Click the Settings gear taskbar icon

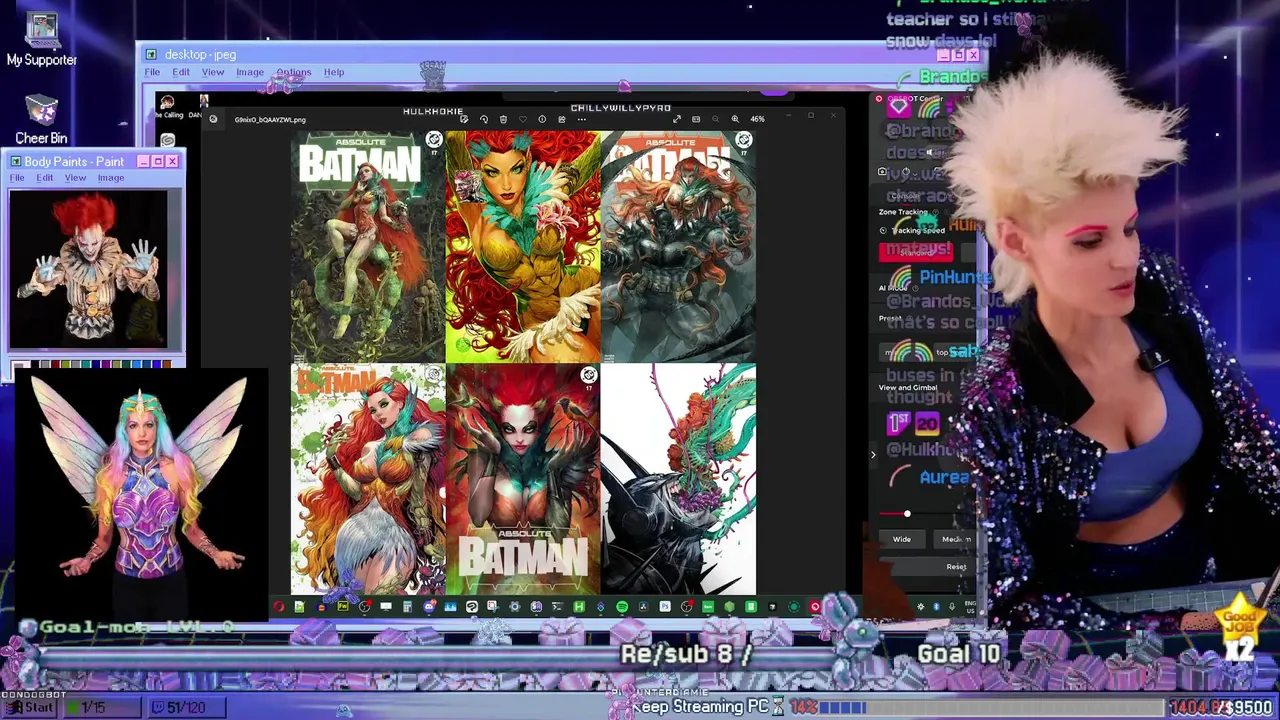tap(515, 607)
